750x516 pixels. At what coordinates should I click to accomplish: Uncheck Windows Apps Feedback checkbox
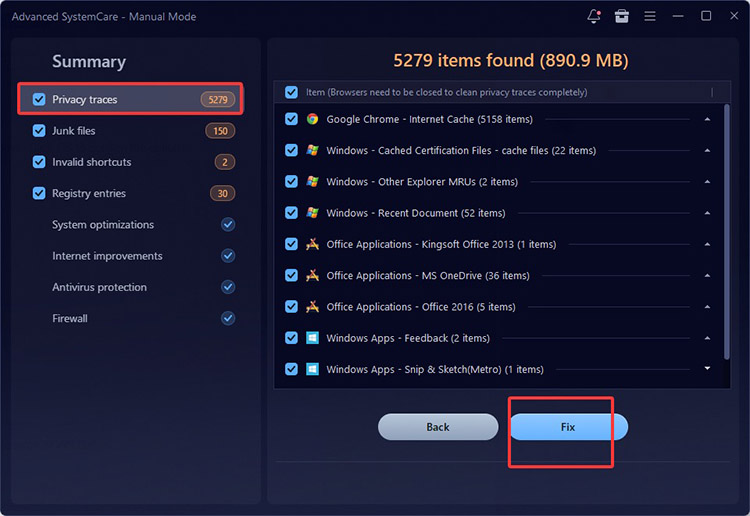click(291, 338)
